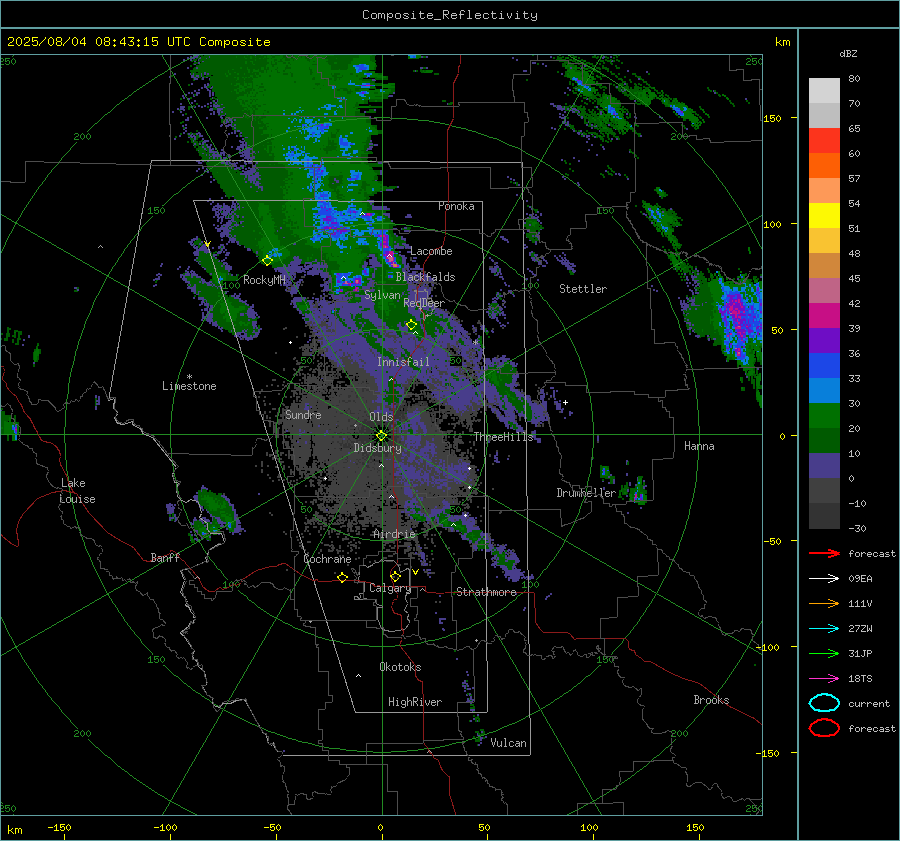This screenshot has width=900, height=841.
Task: Select the 65 dBZ red color swatch
Action: point(824,140)
